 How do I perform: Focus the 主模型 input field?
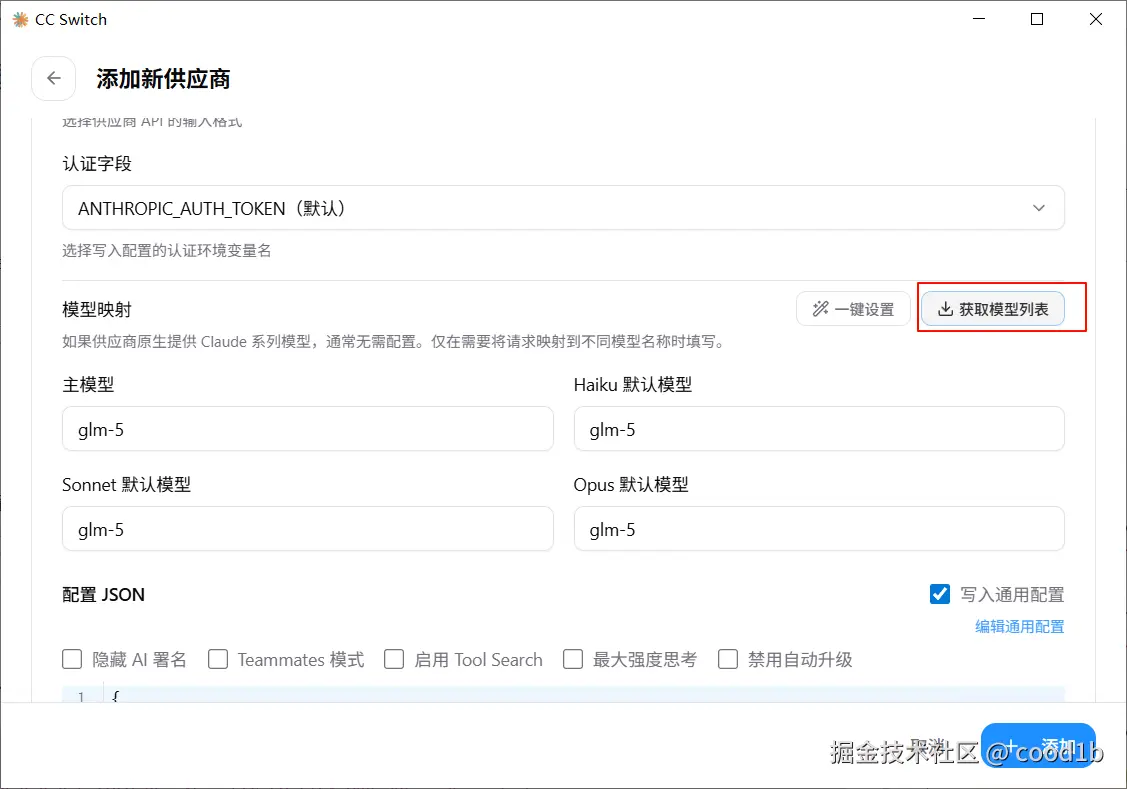pyautogui.click(x=308, y=429)
